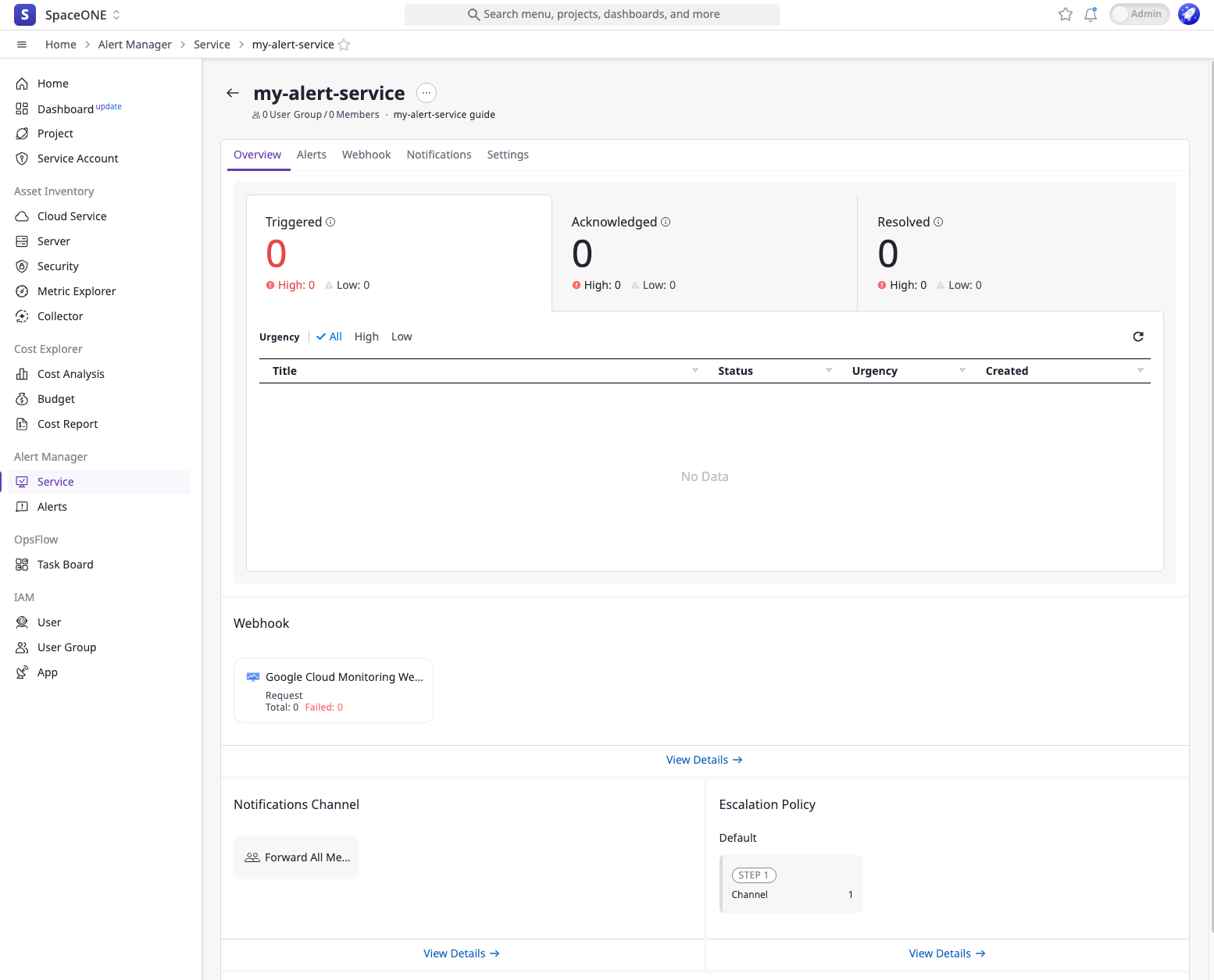Open the my-alert-service more options menu

[x=427, y=93]
